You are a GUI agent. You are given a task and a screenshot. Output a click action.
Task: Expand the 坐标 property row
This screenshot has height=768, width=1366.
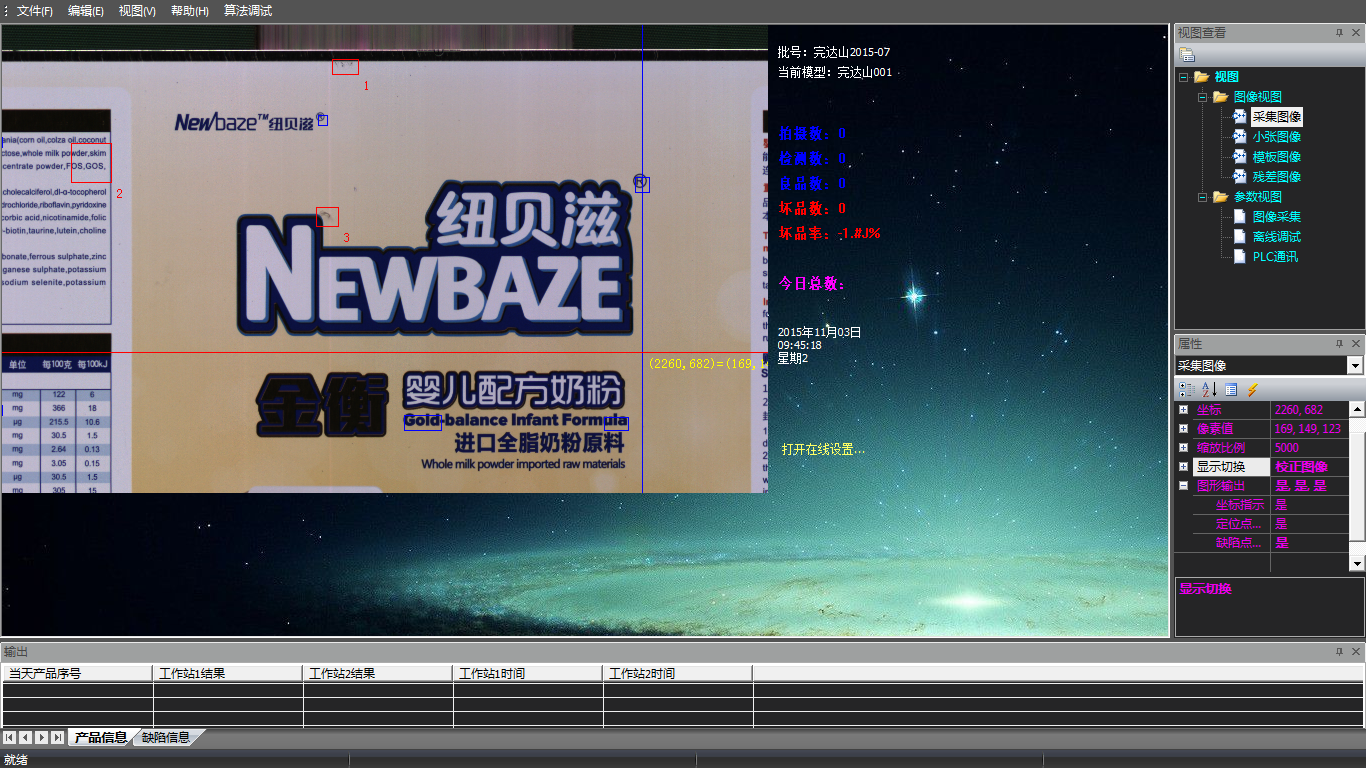coord(1184,410)
